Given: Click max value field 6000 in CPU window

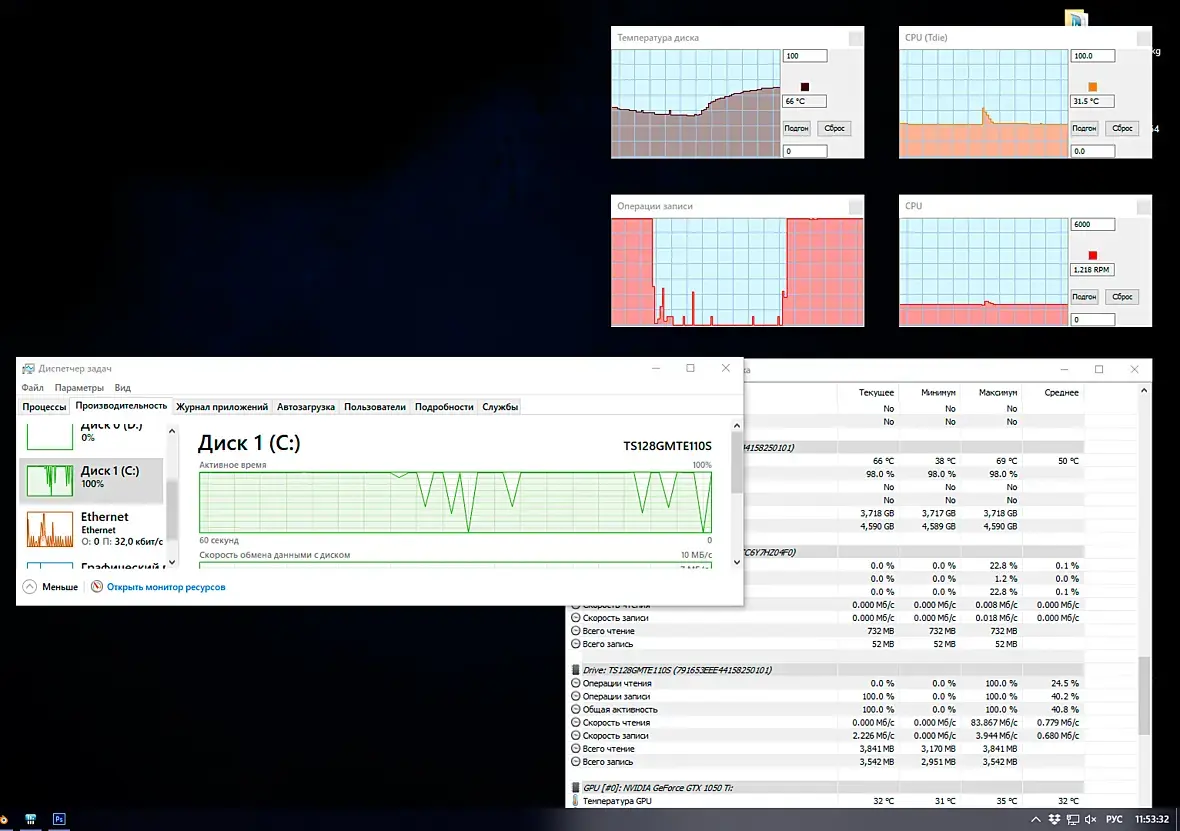Looking at the screenshot, I should [1092, 224].
